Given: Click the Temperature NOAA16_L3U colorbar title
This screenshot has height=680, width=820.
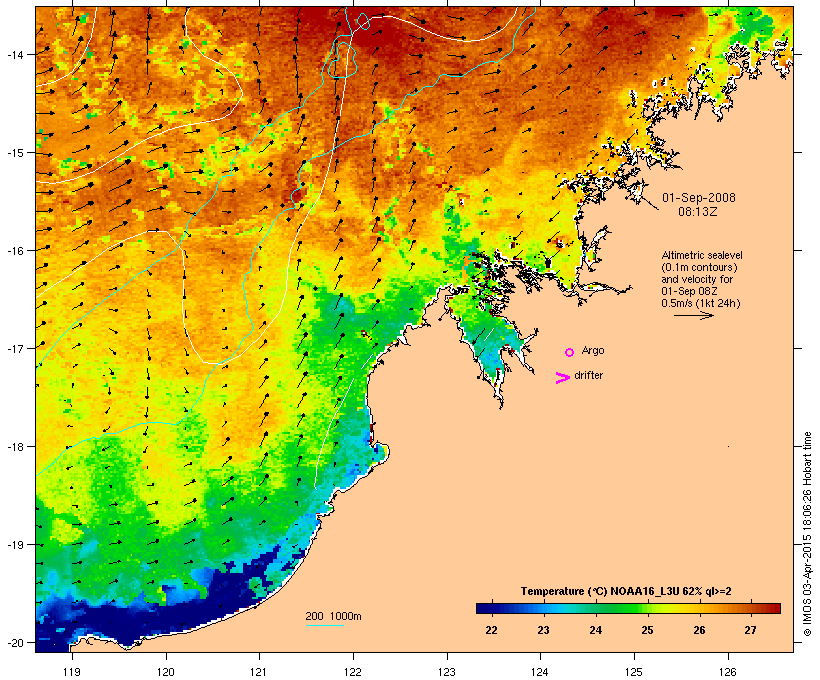Looking at the screenshot, I should 626,592.
